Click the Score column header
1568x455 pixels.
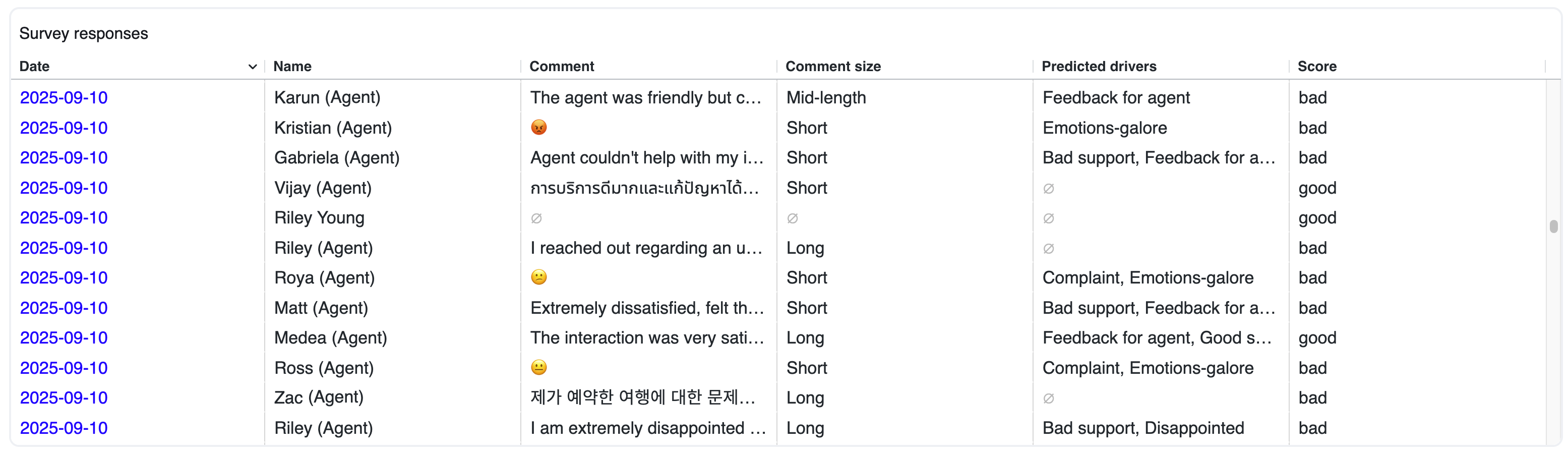point(1316,67)
